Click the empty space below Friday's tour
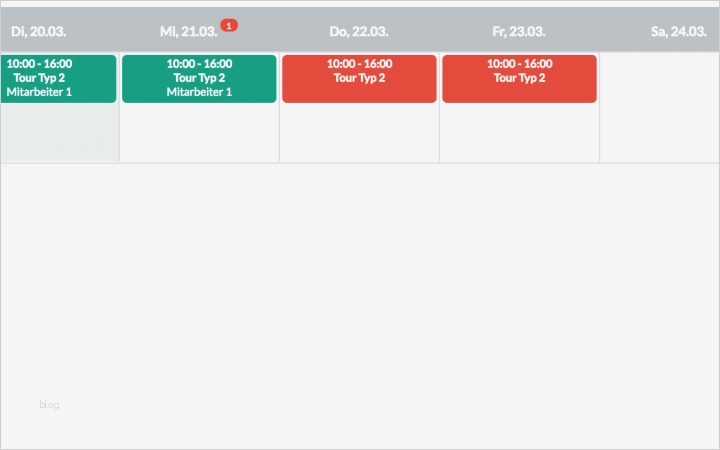720x450 pixels. 519,132
